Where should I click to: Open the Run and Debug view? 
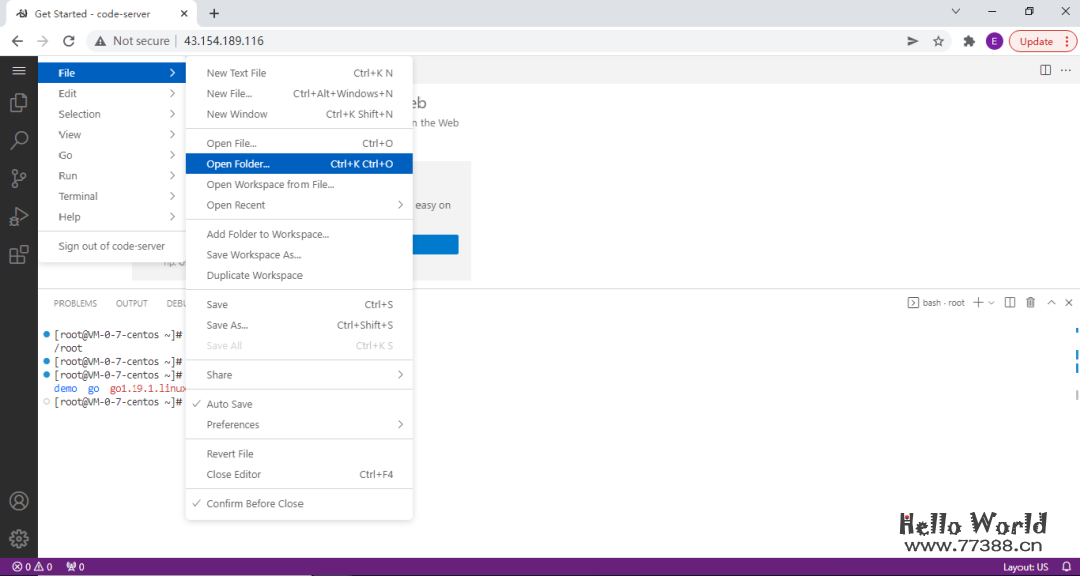[18, 217]
